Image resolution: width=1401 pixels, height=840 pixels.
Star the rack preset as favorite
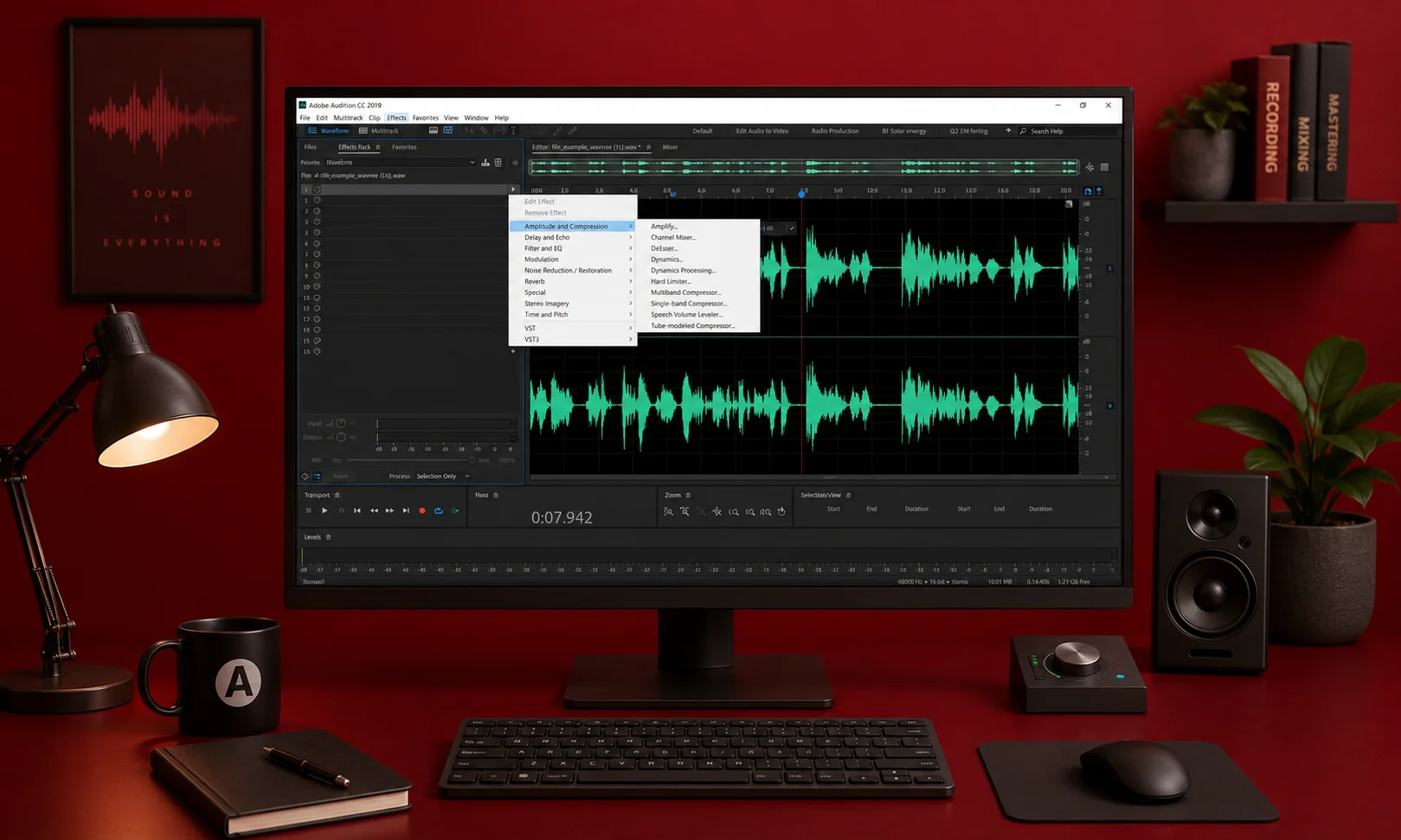[515, 163]
